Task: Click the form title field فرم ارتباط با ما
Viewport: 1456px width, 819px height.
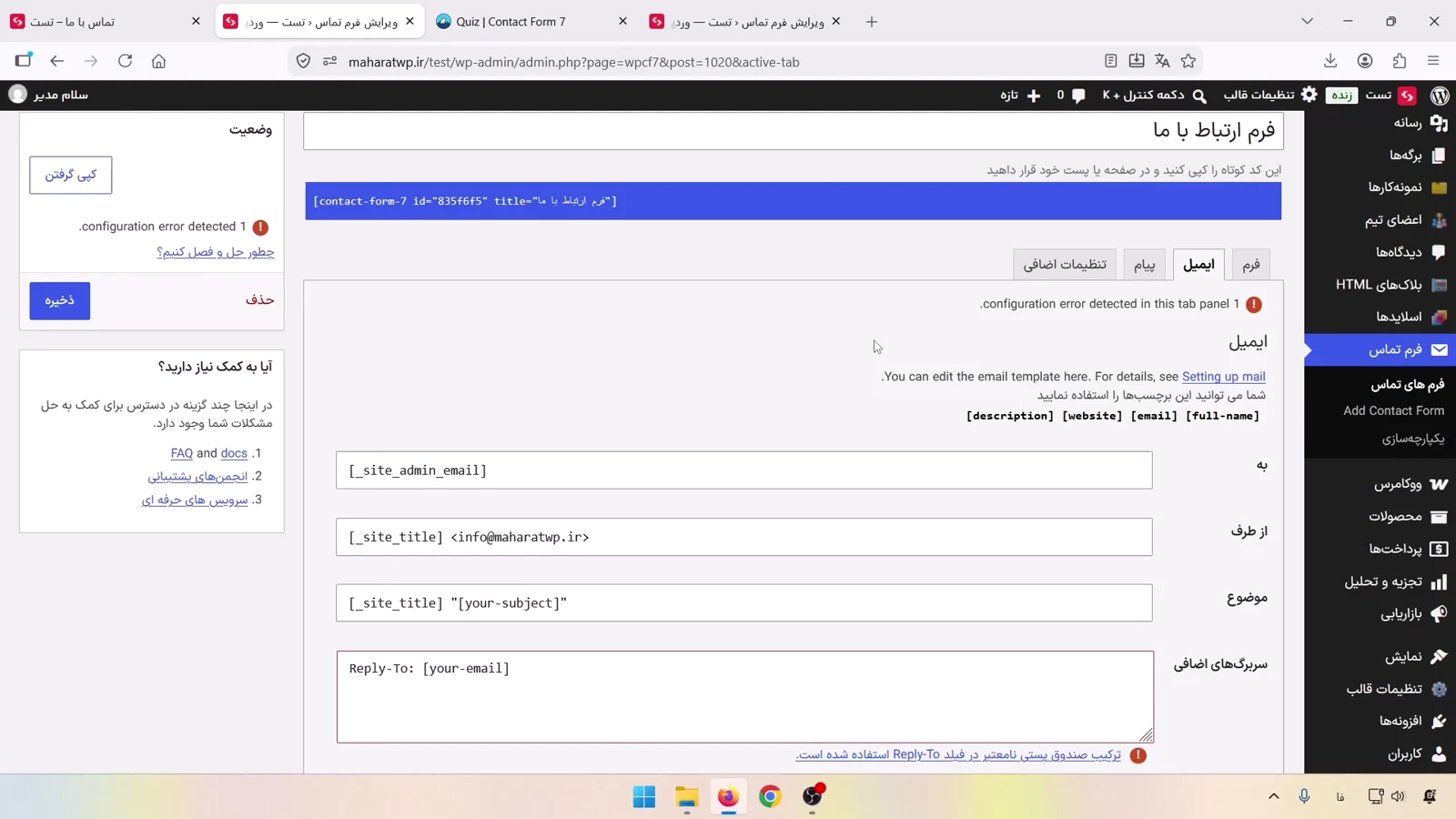Action: click(794, 131)
